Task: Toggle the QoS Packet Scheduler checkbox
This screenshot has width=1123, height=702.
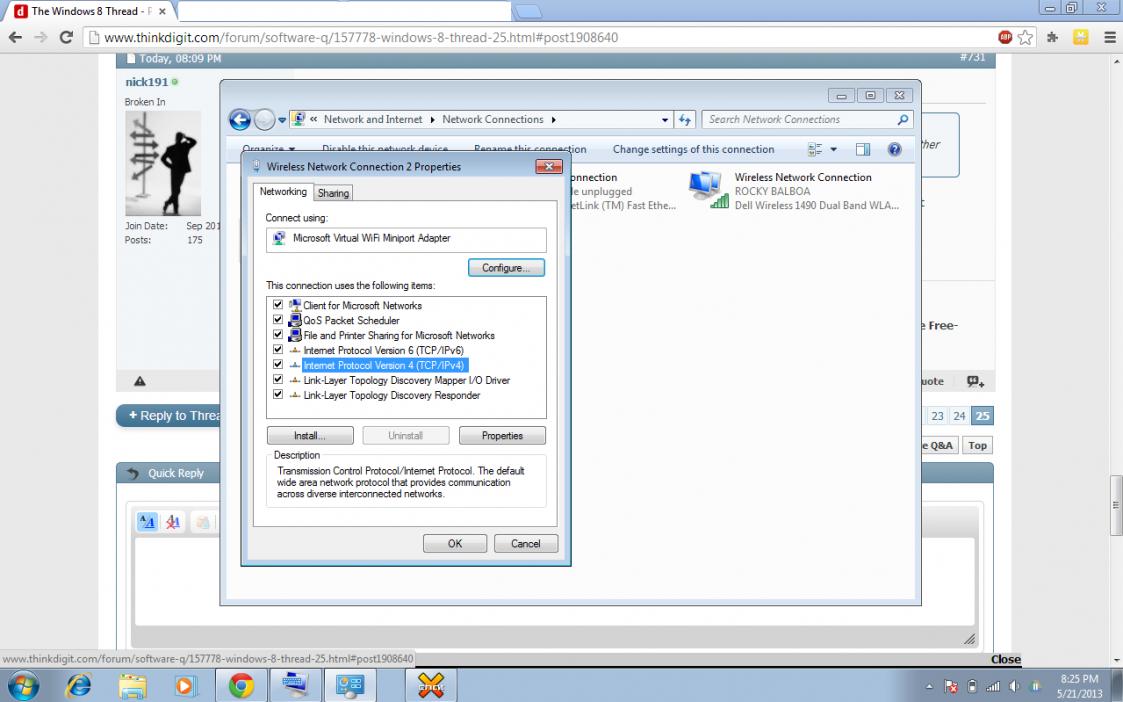Action: [278, 320]
